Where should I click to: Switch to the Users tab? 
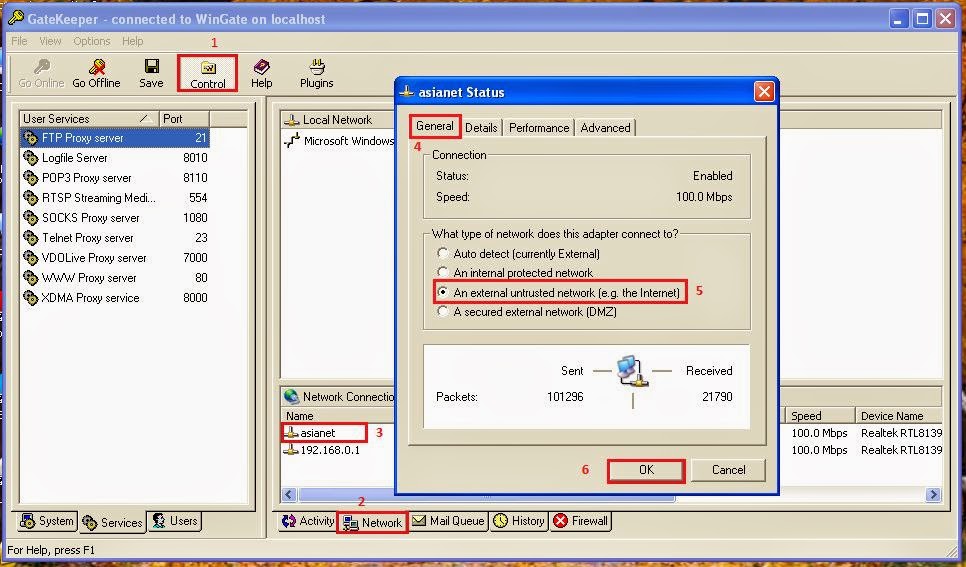tap(175, 521)
